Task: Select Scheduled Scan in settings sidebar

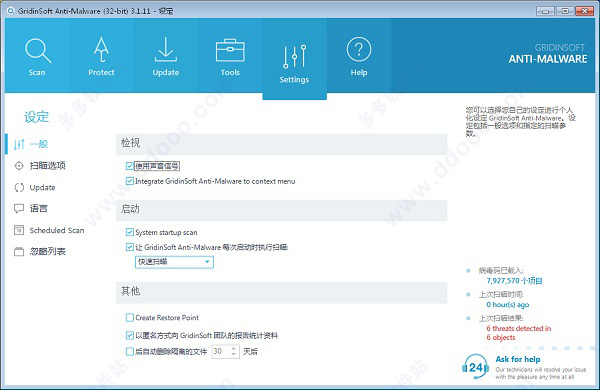Action: [57, 230]
